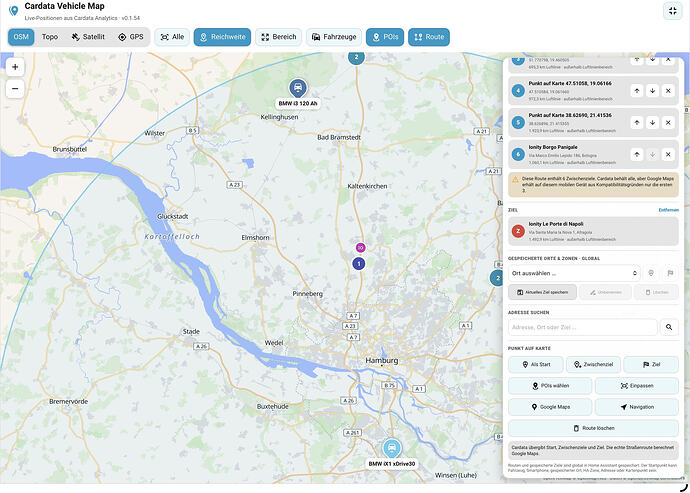This screenshot has height=493, width=690.
Task: Set map point as Ziel
Action: (651, 364)
